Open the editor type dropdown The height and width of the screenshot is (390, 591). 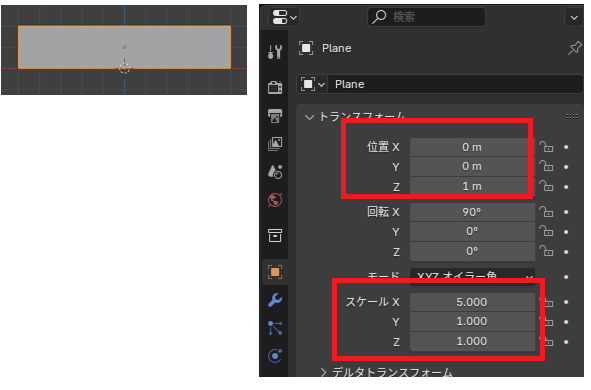tap(284, 17)
